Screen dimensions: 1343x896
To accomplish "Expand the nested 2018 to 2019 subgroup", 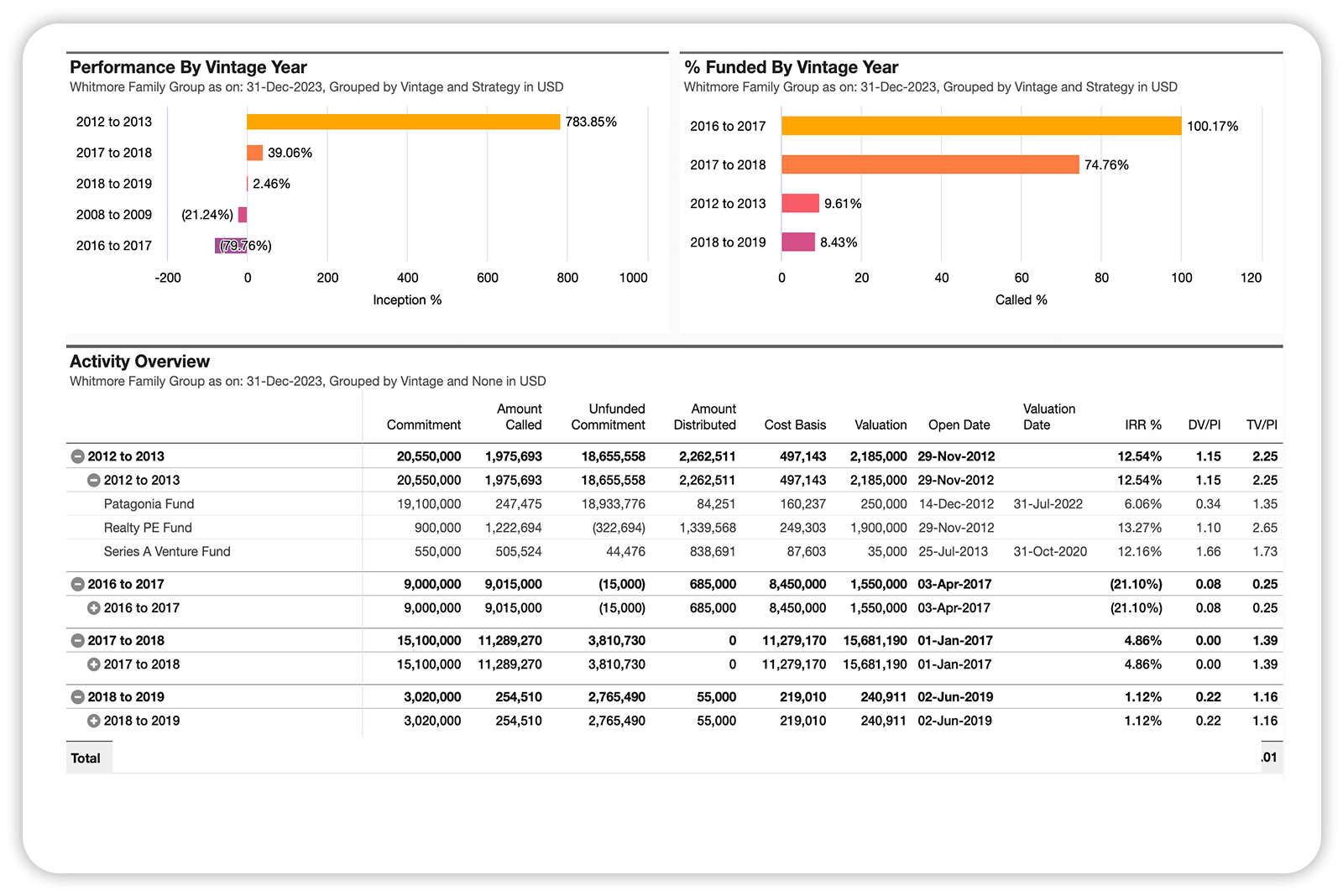I will click(94, 720).
